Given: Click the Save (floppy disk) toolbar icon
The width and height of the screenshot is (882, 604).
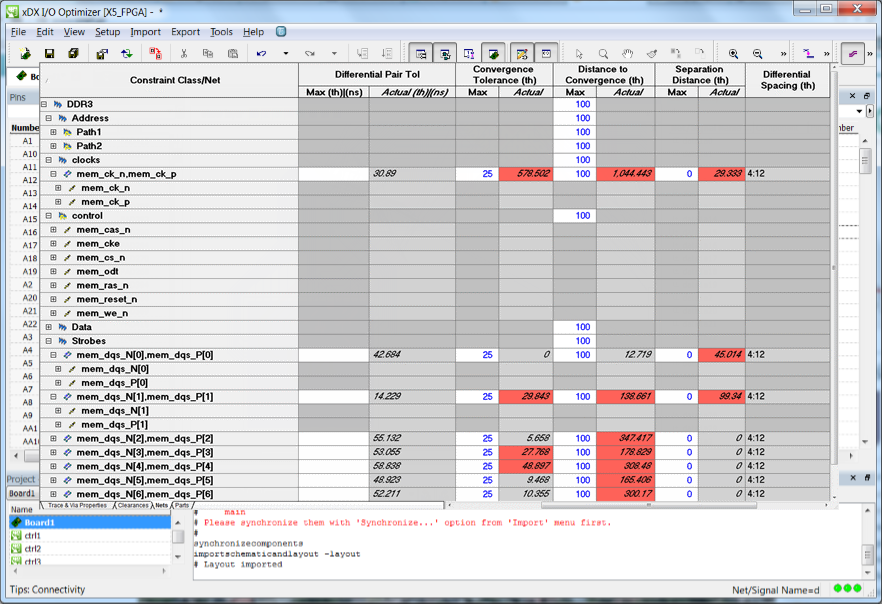Looking at the screenshot, I should pos(50,53).
